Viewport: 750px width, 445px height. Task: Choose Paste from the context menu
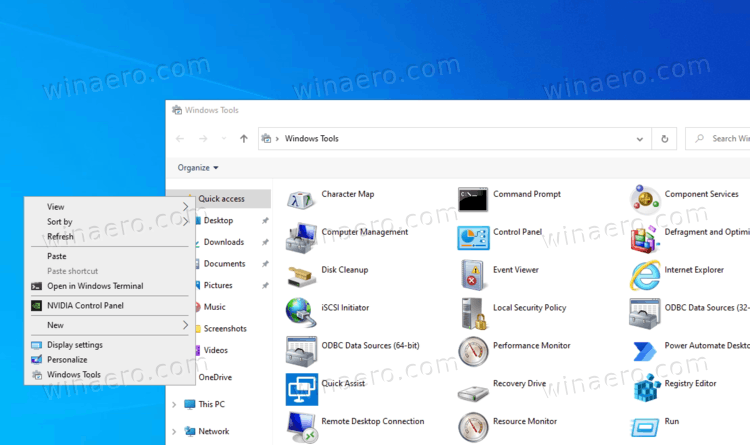(x=110, y=256)
